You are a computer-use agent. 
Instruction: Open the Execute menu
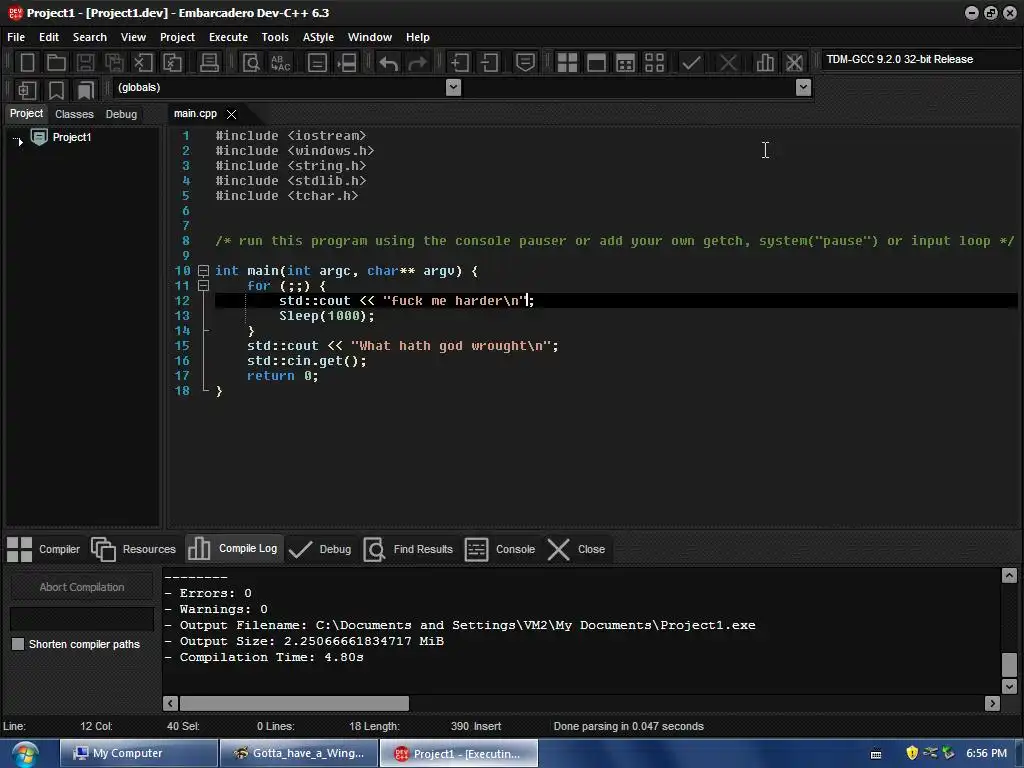(228, 37)
